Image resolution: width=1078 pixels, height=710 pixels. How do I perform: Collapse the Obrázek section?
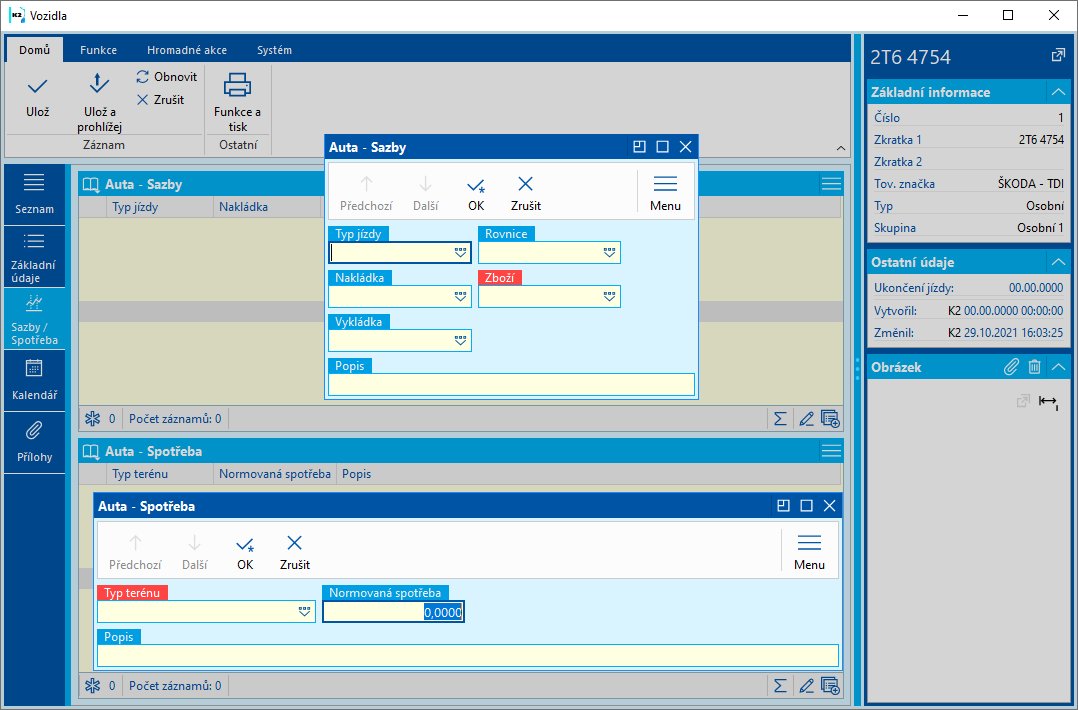(x=1057, y=367)
